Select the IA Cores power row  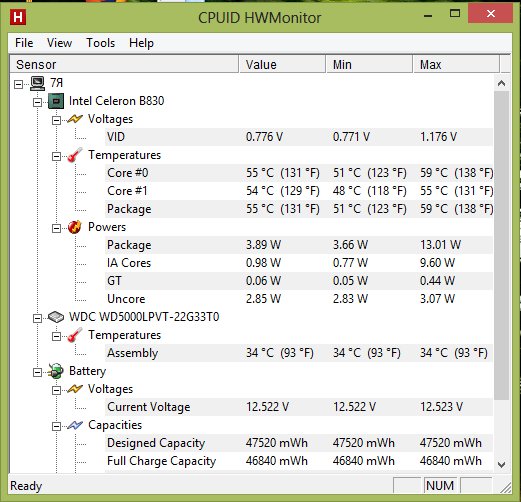299,263
